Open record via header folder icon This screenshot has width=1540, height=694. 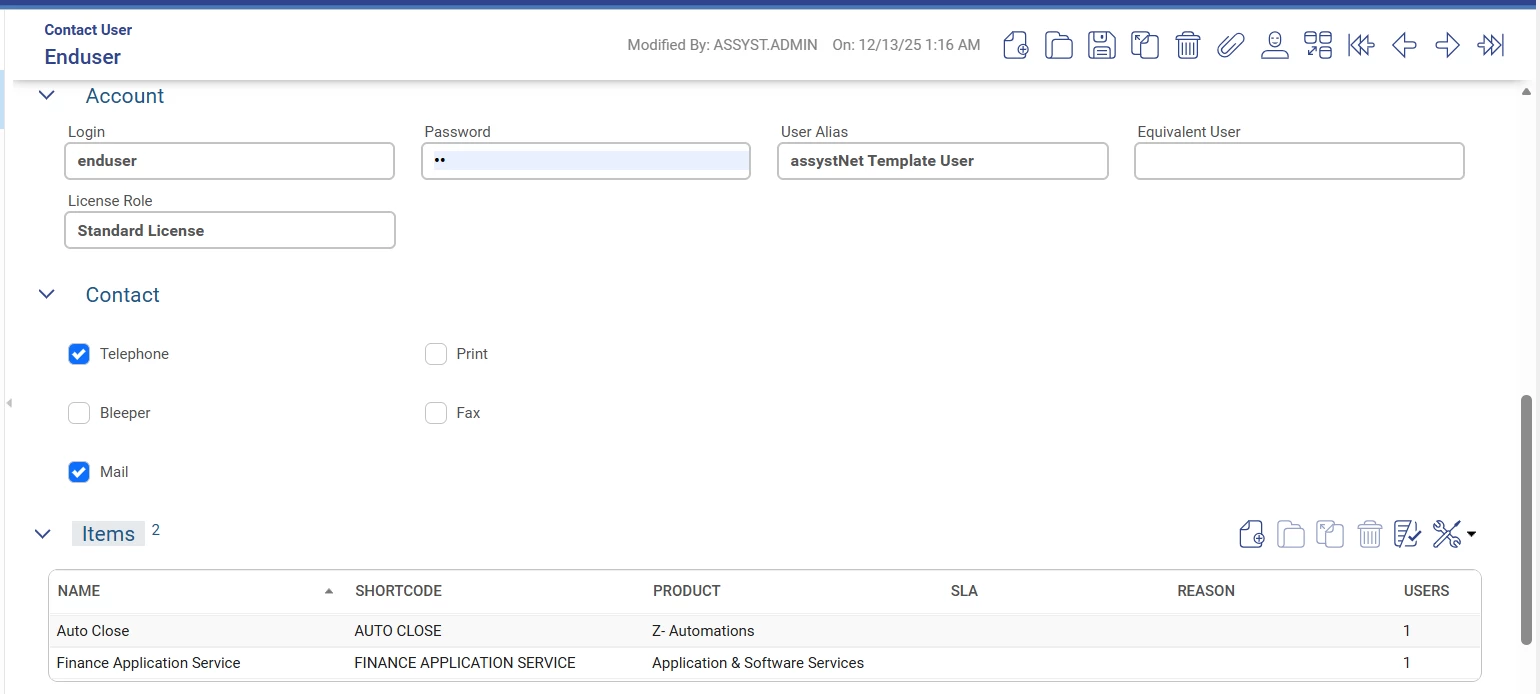pos(1059,45)
